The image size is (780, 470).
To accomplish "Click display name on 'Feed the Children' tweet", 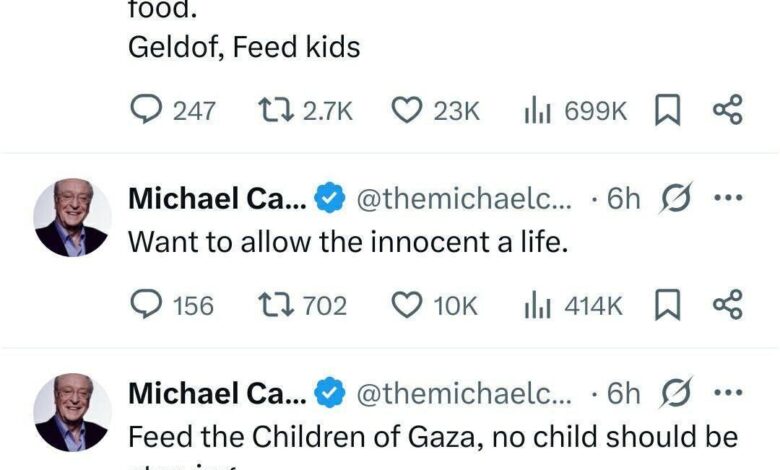I will [214, 394].
